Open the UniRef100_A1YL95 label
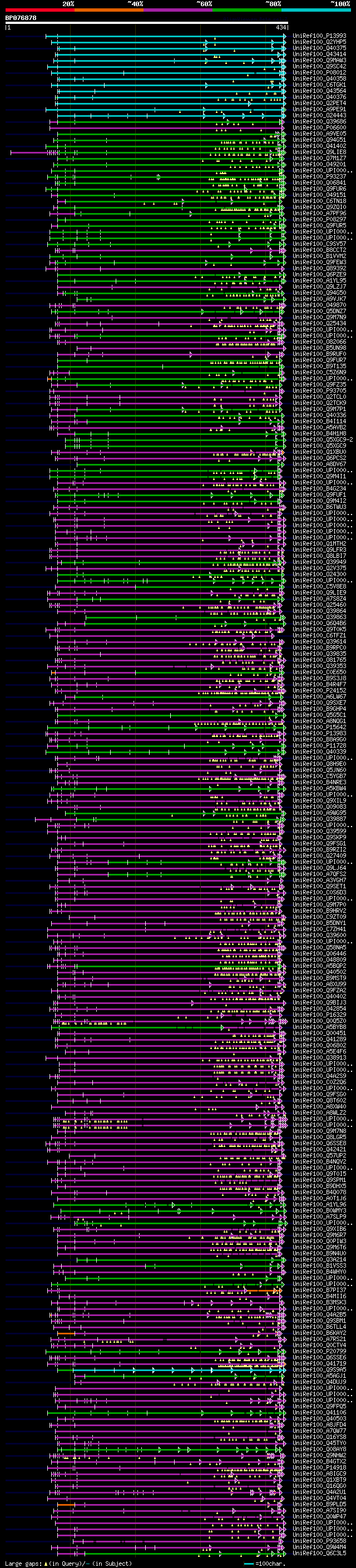Viewport: 356px width, 1568px height. point(319,280)
